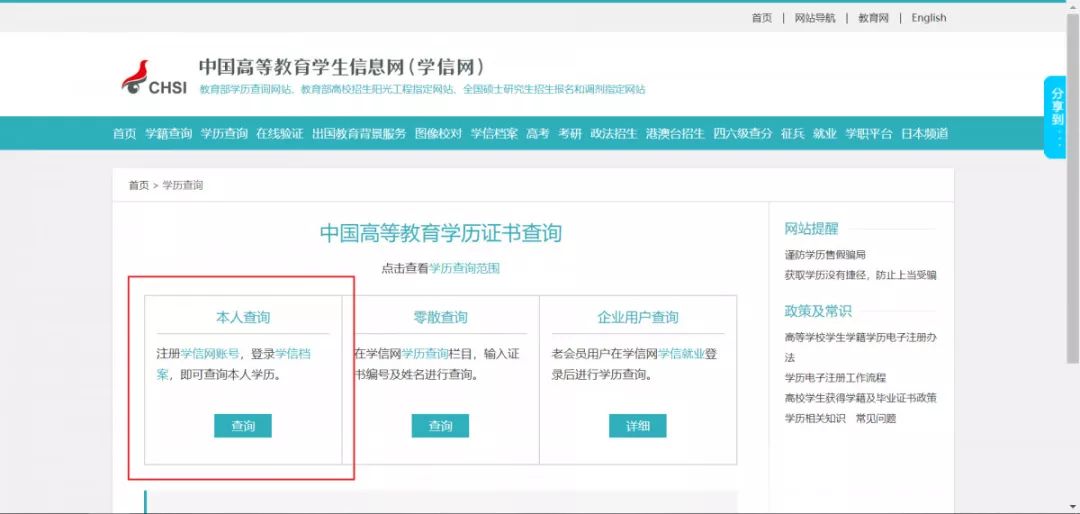Image resolution: width=1080 pixels, height=514 pixels.
Task: Open the 常见问题 link
Action: [x=875, y=418]
